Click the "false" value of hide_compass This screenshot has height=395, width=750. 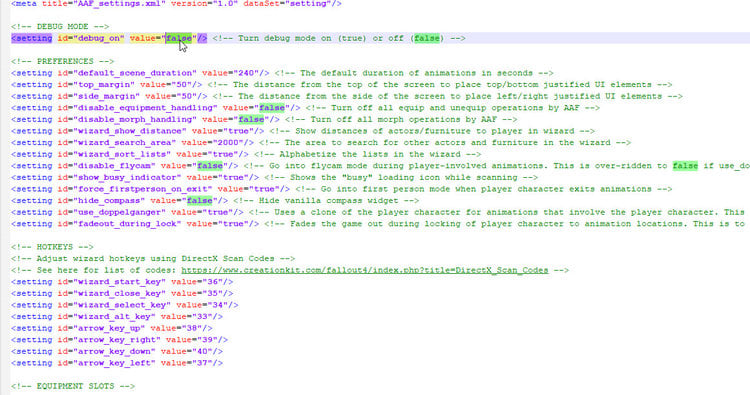click(199, 200)
